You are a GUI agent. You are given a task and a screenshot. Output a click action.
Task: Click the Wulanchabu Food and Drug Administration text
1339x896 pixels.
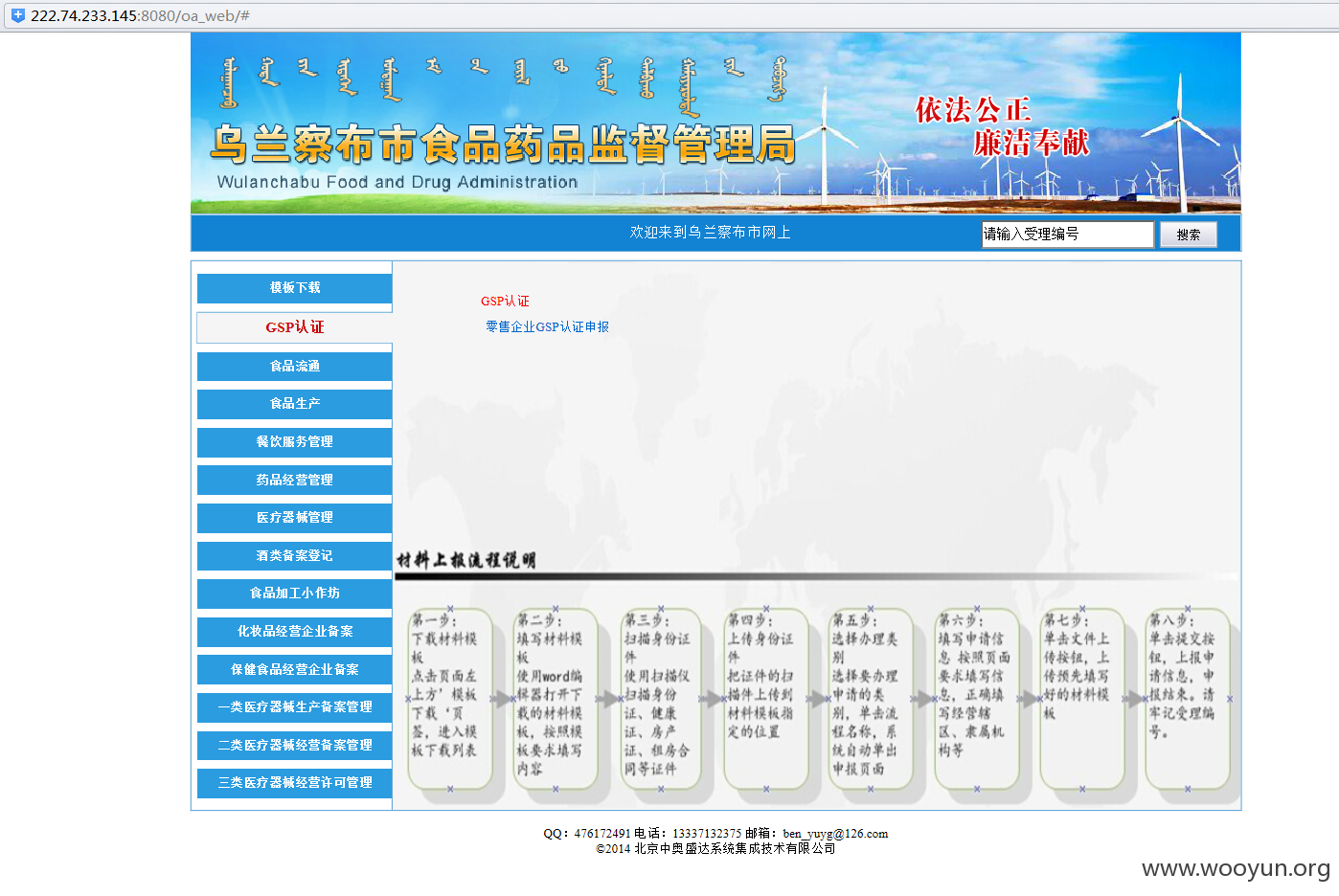click(397, 182)
